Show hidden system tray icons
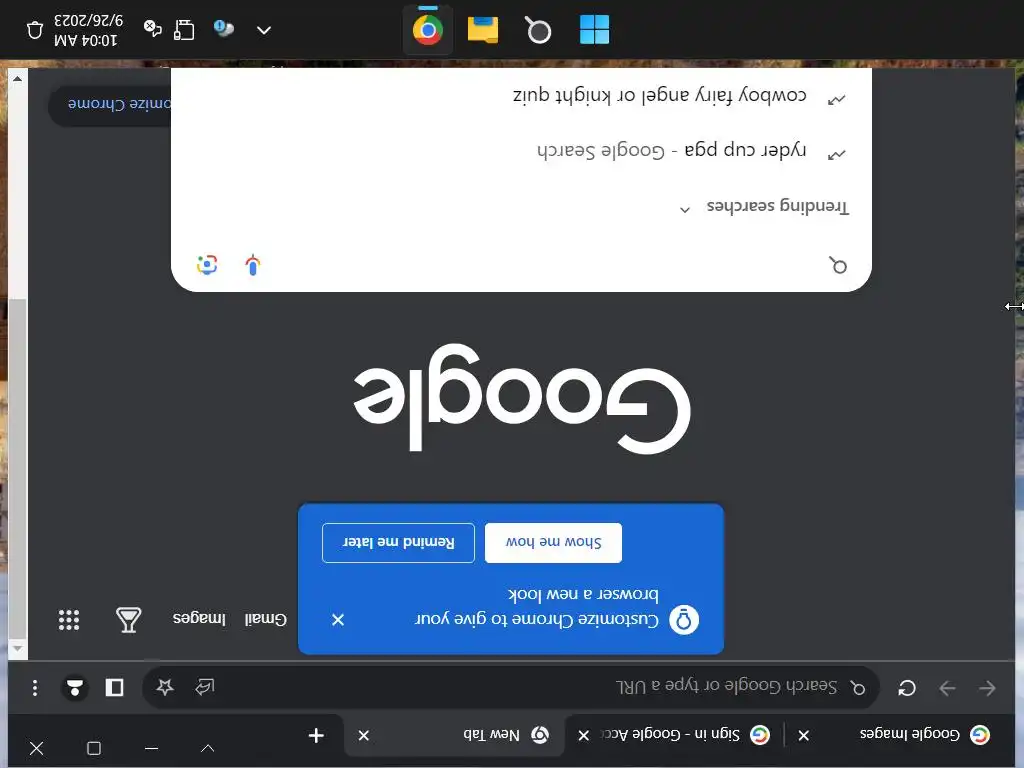The height and width of the screenshot is (768, 1024). [264, 30]
